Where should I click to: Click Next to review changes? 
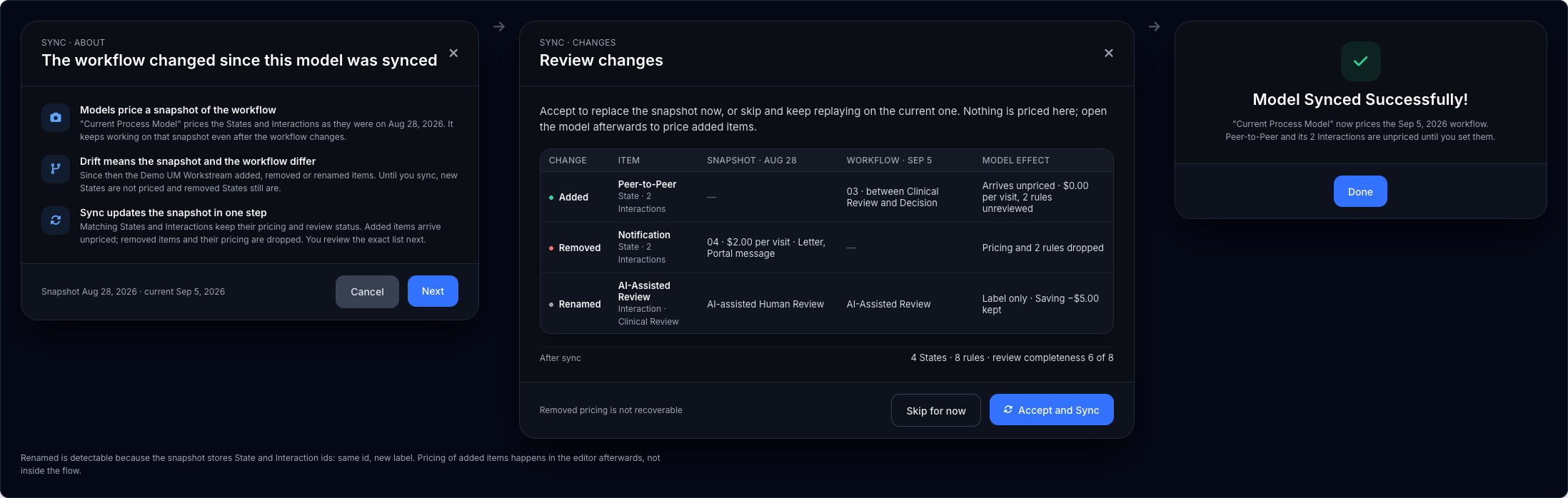coord(433,291)
